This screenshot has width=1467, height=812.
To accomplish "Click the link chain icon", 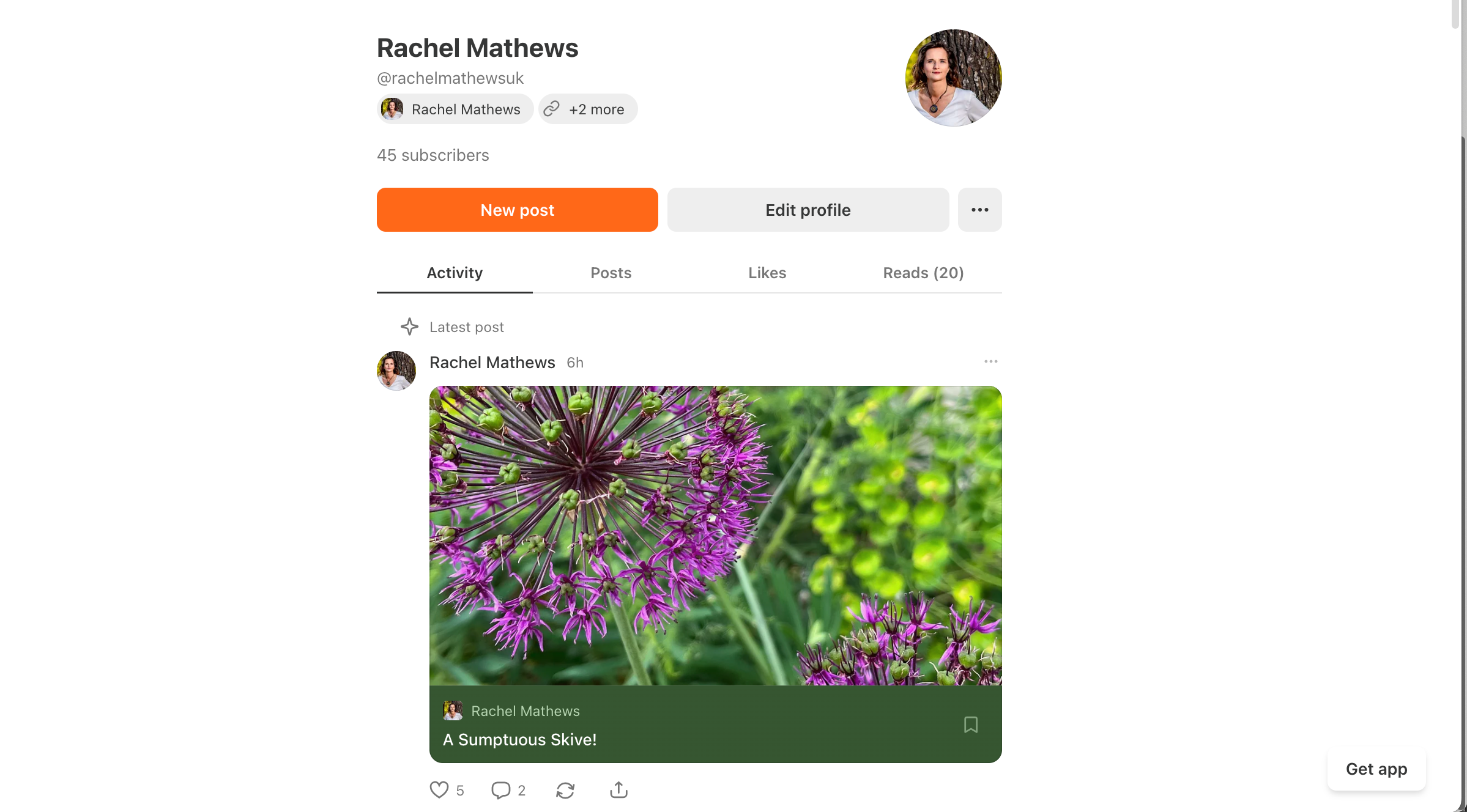I will [x=552, y=109].
